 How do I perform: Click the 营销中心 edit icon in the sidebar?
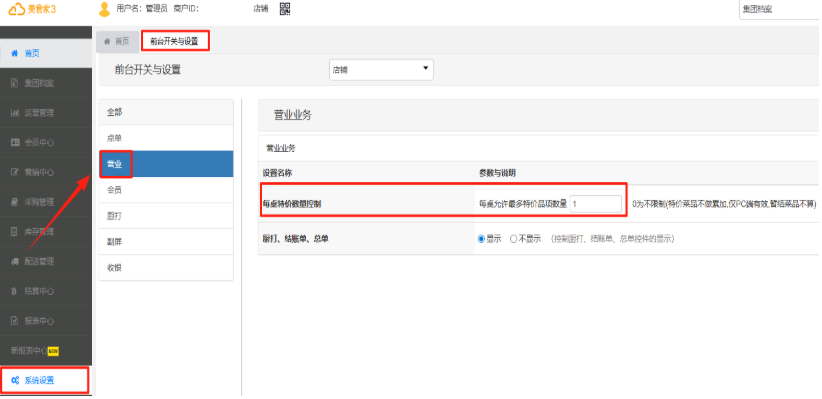click(15, 172)
